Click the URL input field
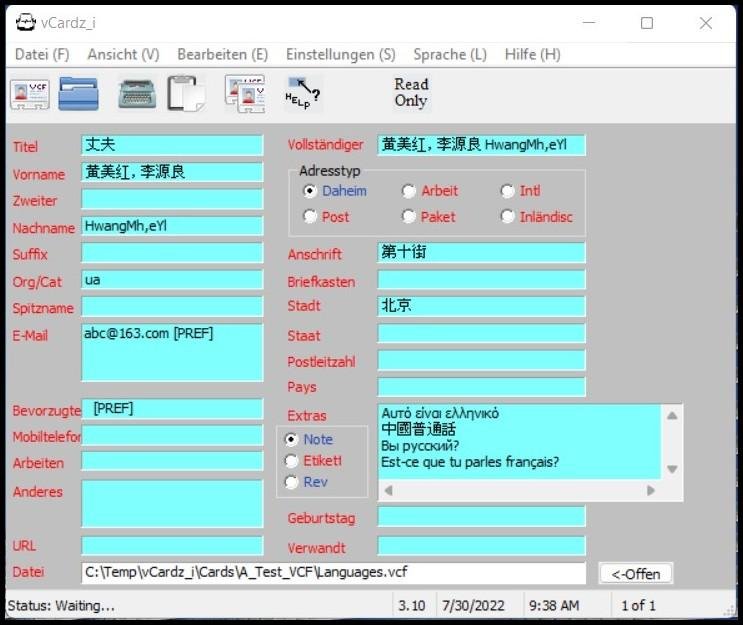The width and height of the screenshot is (743, 625). point(172,546)
